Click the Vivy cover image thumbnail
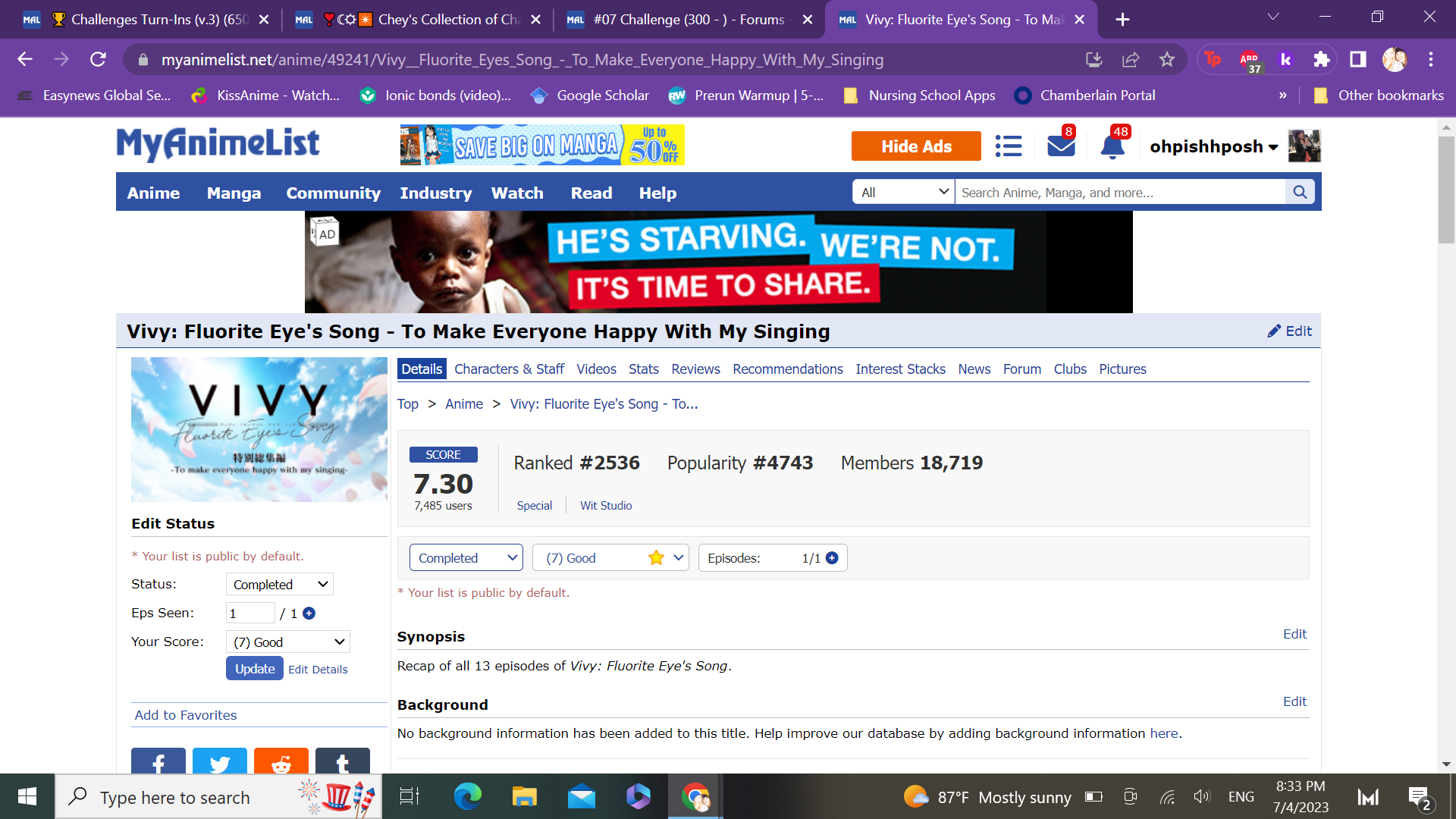Image resolution: width=1456 pixels, height=819 pixels. [259, 430]
